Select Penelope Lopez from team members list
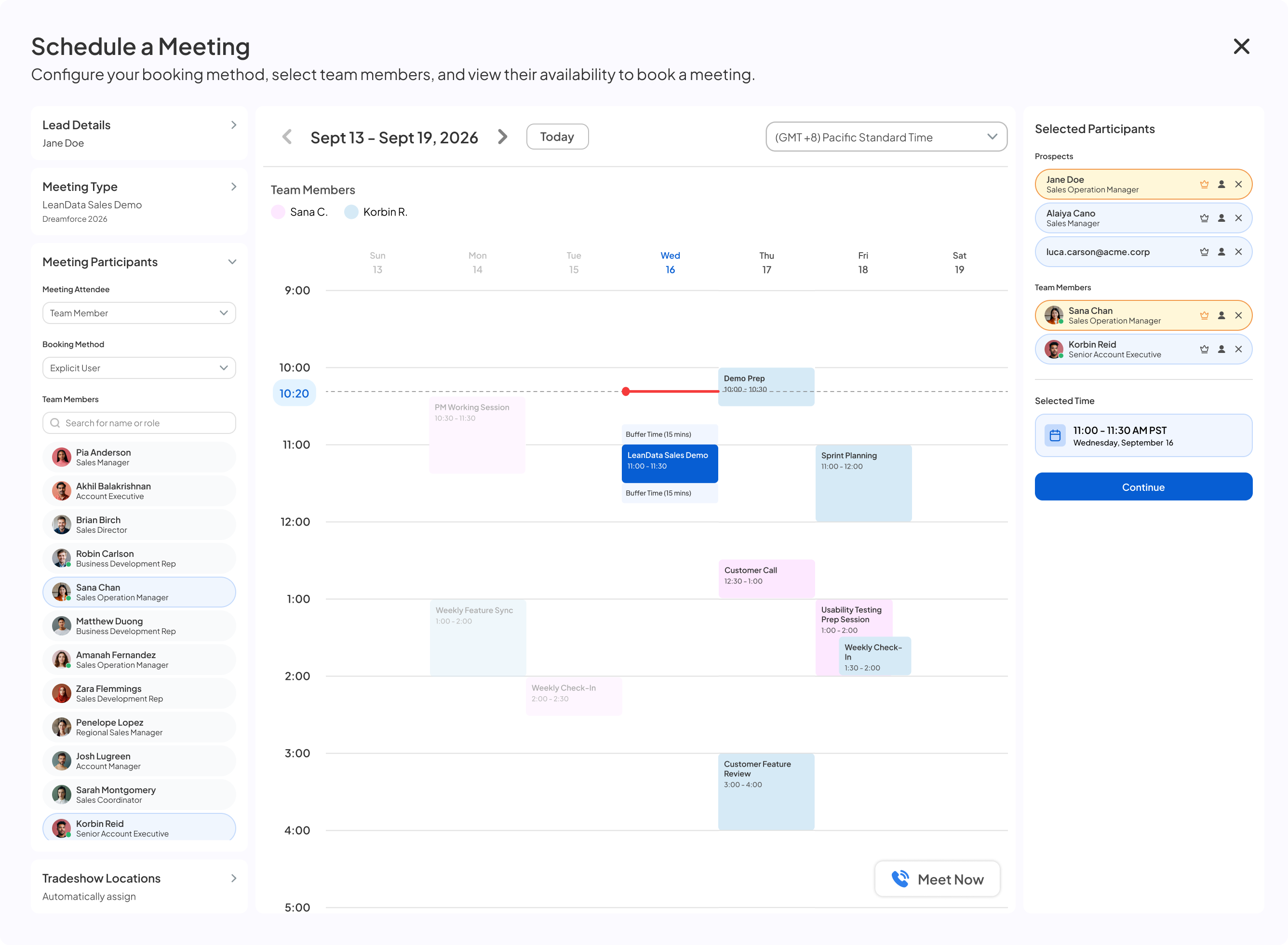 tap(139, 727)
